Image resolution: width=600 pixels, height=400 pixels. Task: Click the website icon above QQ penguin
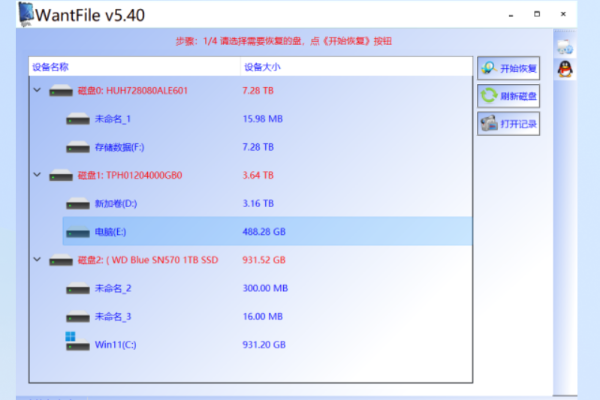coord(564,48)
